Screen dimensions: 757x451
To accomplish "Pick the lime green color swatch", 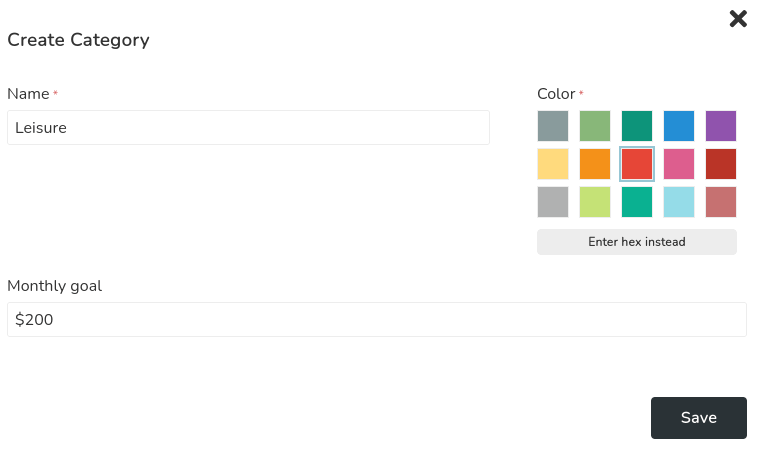I will [x=595, y=202].
